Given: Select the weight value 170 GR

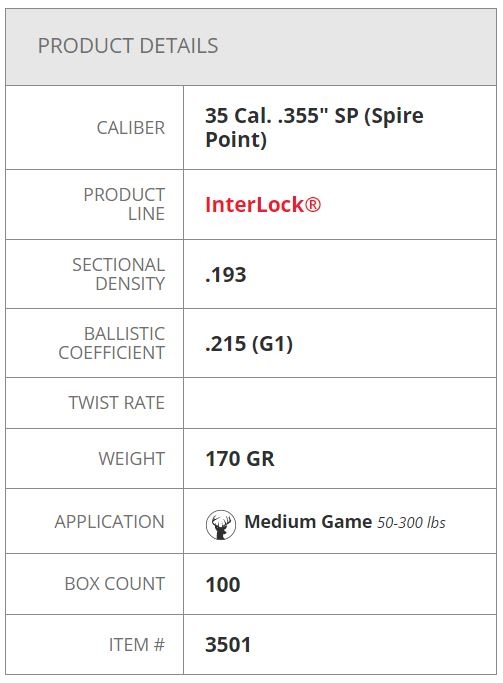Looking at the screenshot, I should coord(240,459).
